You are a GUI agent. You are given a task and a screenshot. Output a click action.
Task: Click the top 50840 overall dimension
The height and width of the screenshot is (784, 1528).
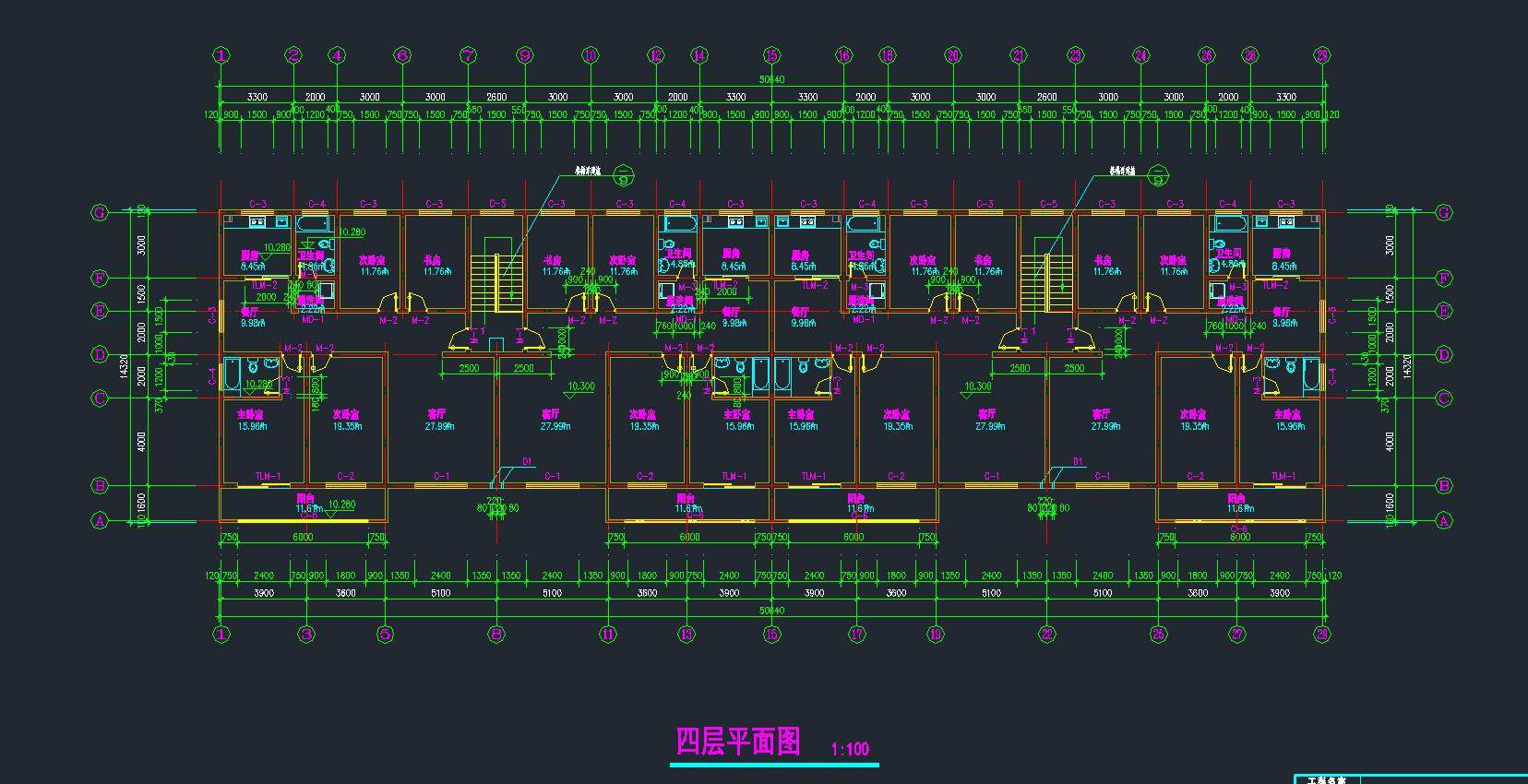(x=771, y=80)
